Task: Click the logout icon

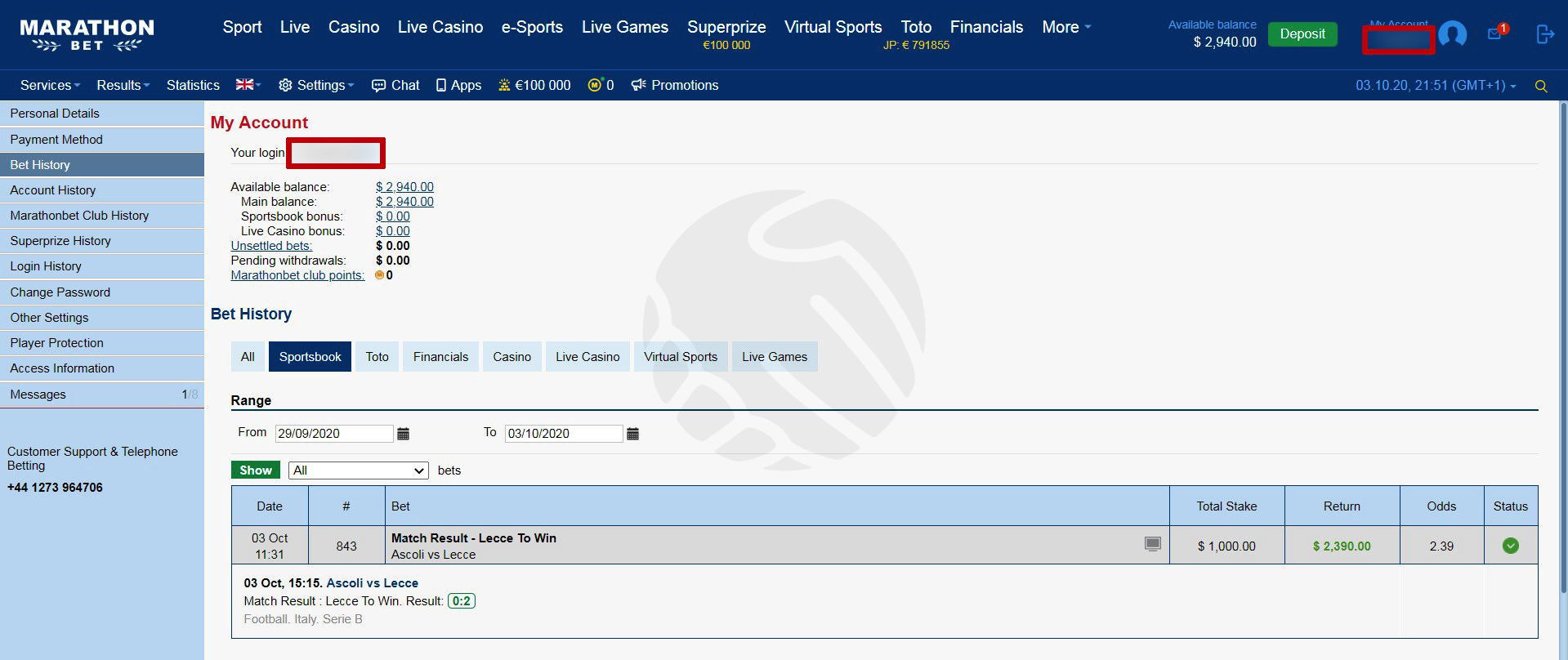Action: point(1544,34)
